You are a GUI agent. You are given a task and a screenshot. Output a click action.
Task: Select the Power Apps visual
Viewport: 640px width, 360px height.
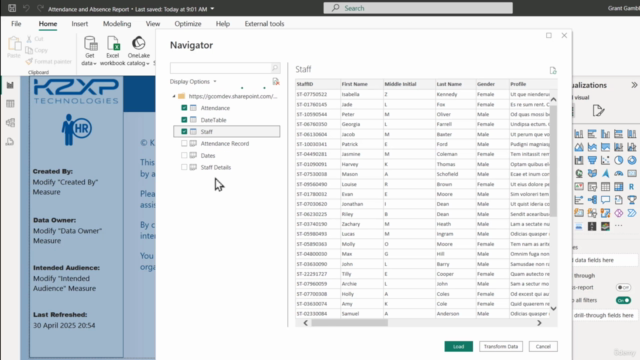pos(619,213)
